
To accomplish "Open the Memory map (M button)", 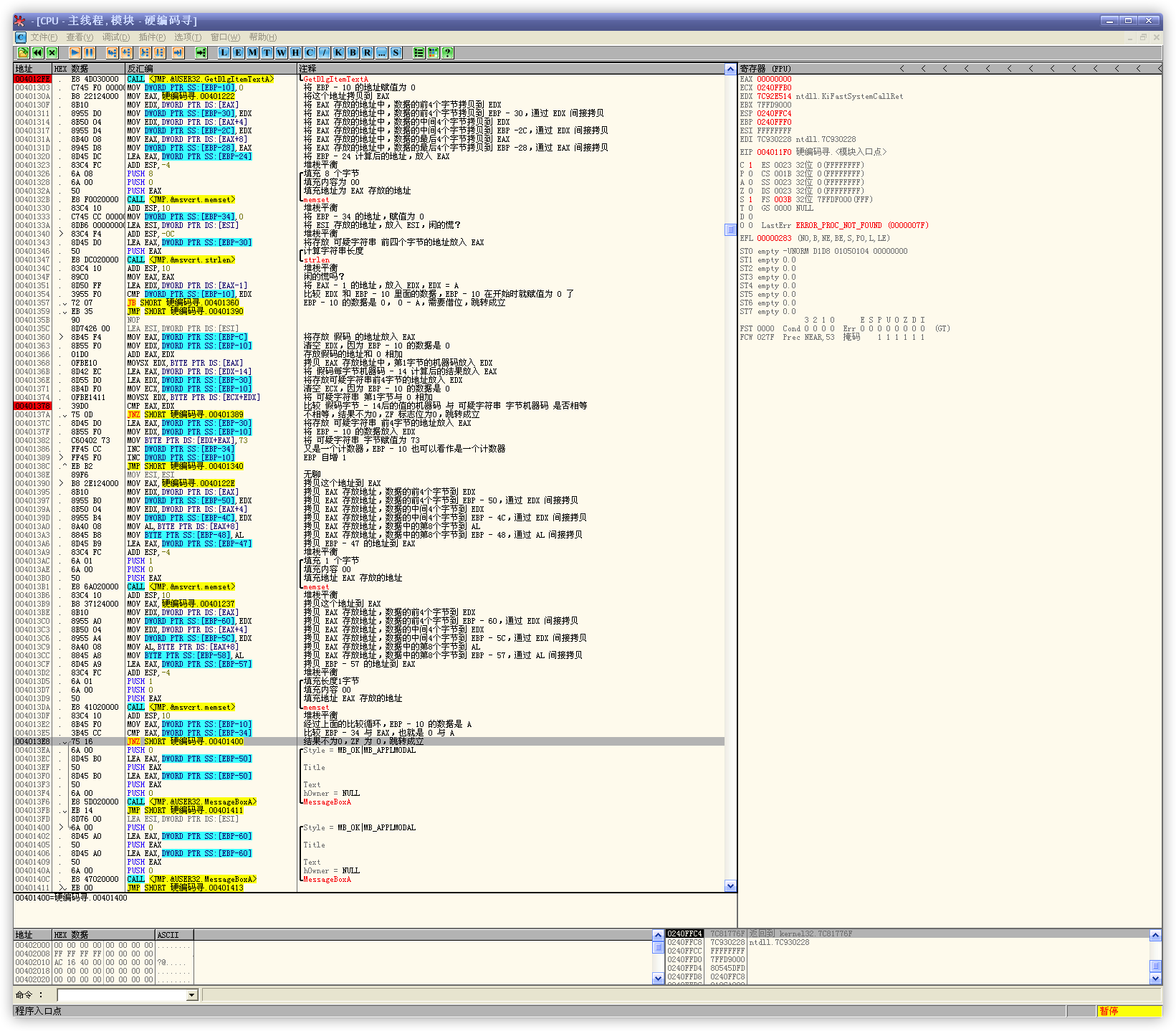I will 253,52.
